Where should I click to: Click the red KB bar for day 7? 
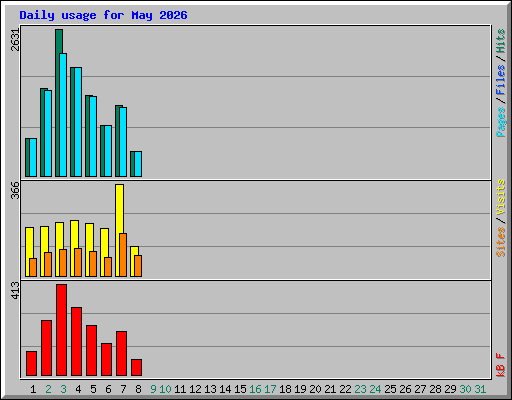tap(121, 354)
